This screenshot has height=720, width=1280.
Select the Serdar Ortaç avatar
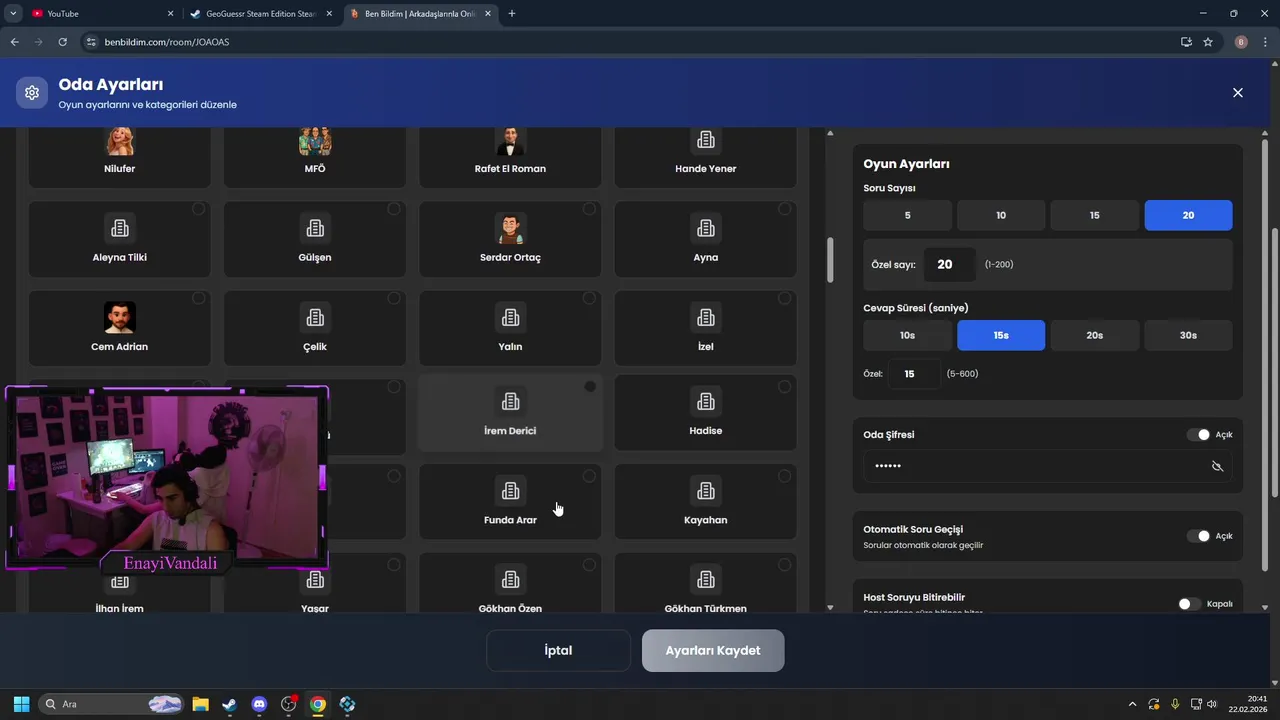510,229
